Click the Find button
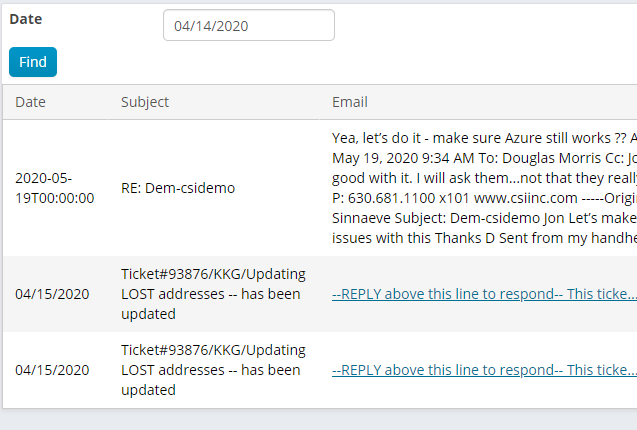The width and height of the screenshot is (637, 430). pos(33,62)
